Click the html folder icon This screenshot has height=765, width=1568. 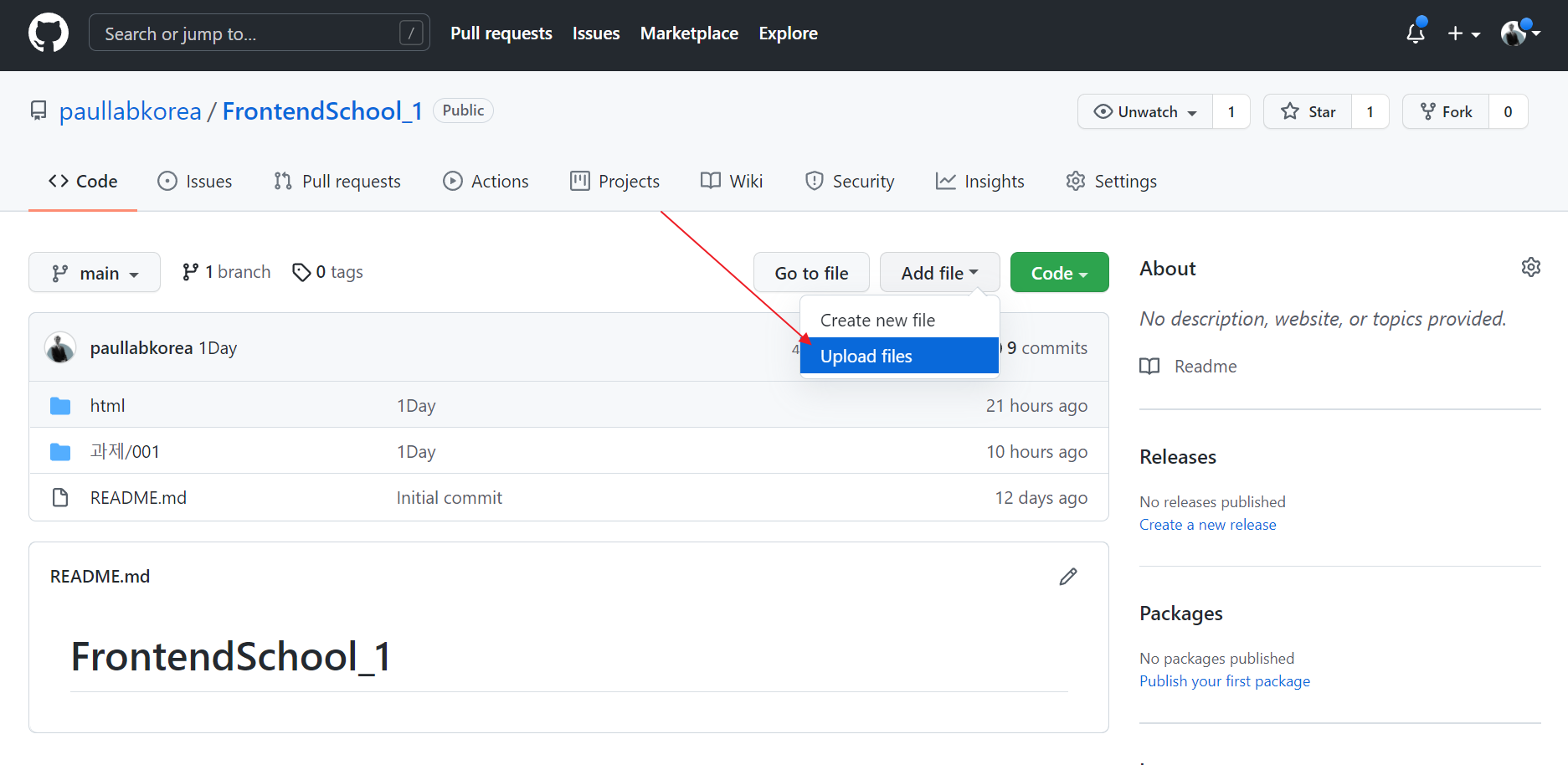60,406
